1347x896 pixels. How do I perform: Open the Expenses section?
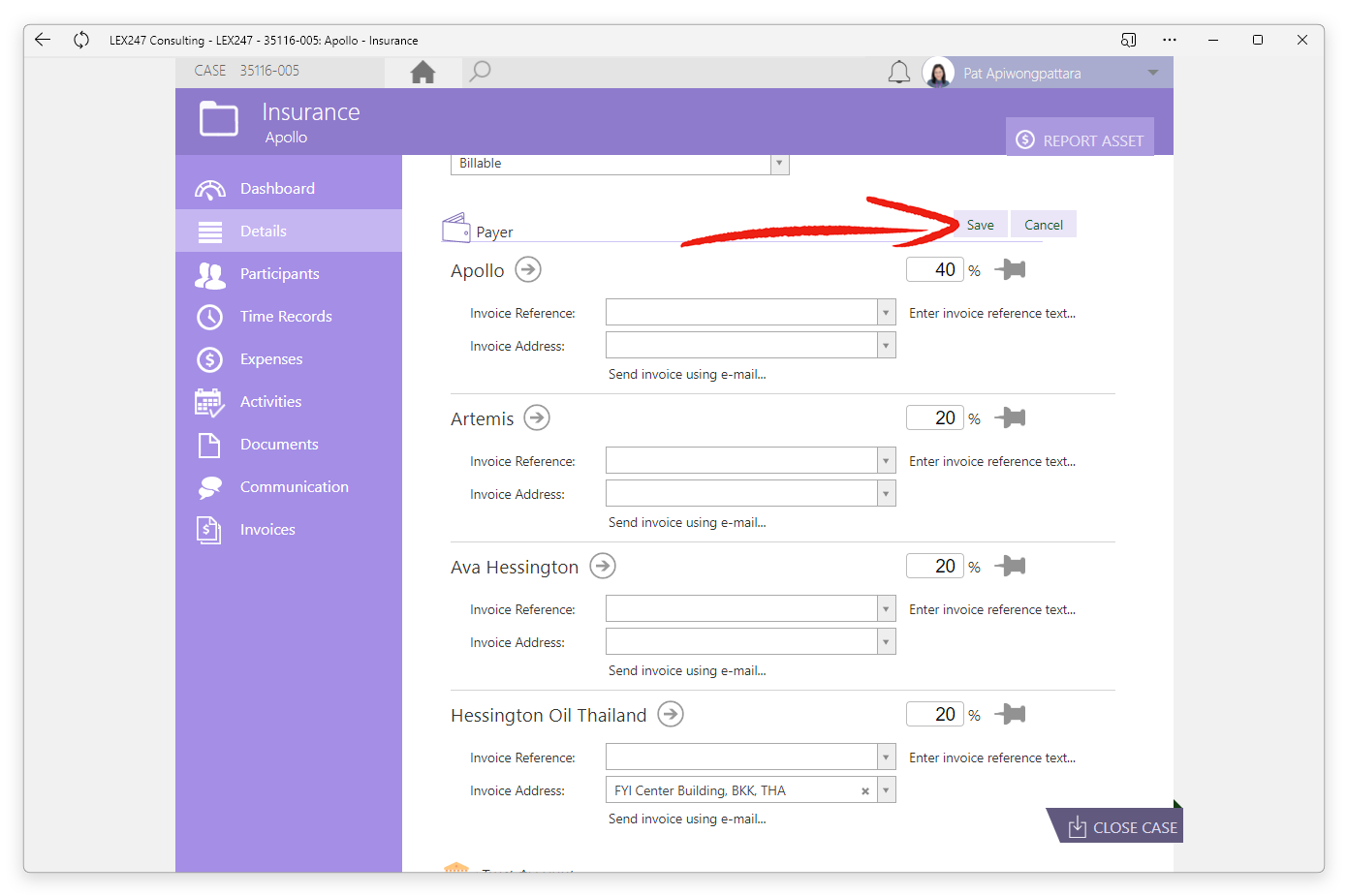289,358
